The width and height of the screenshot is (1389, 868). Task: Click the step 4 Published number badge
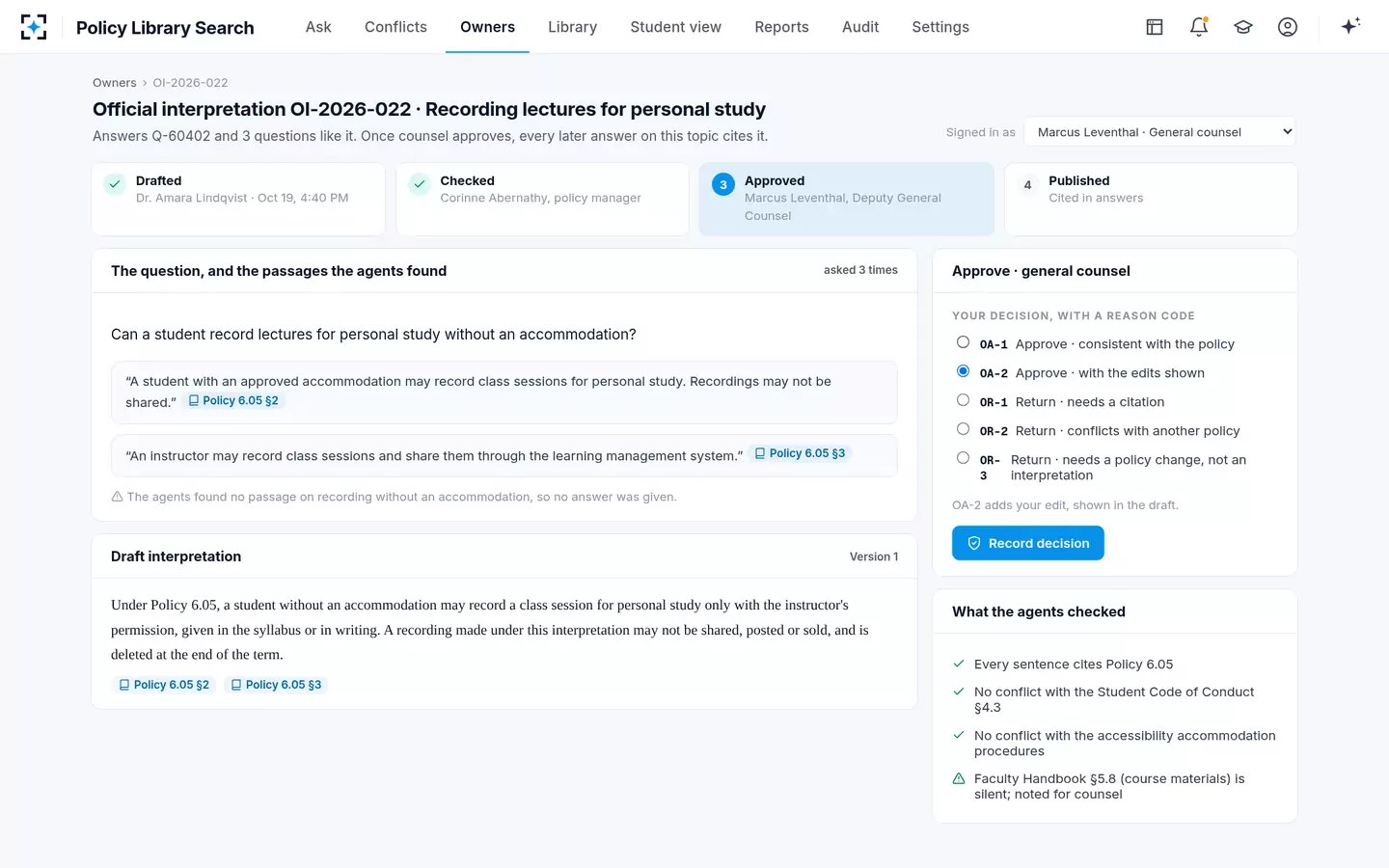coord(1027,184)
